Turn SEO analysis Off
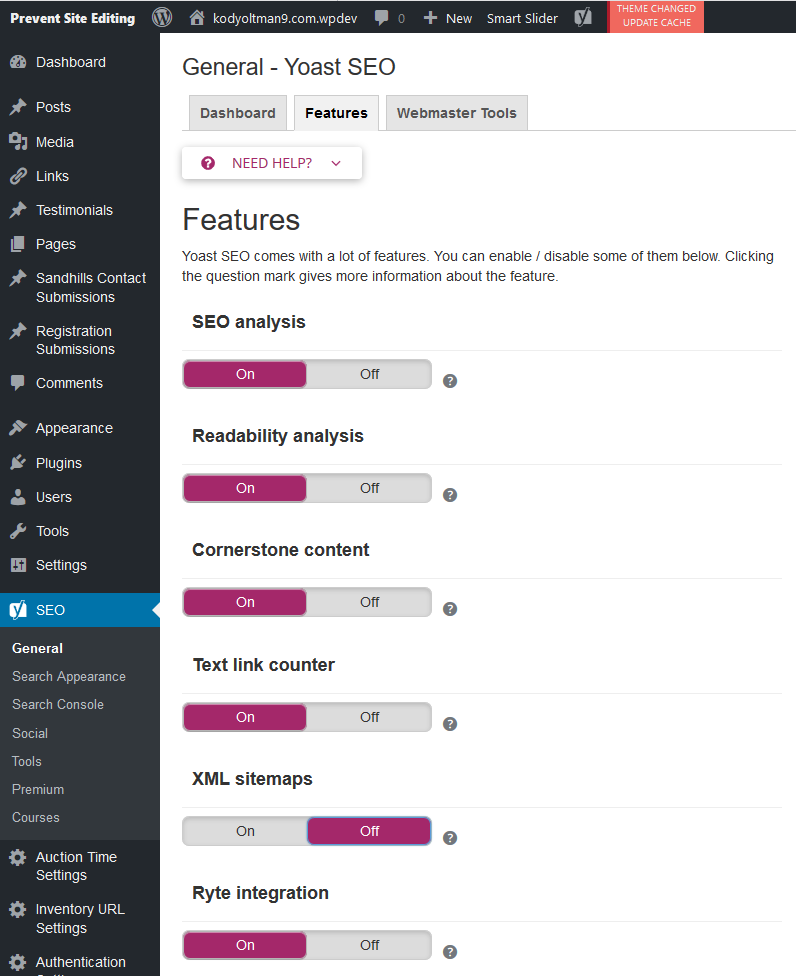This screenshot has width=796, height=976. pos(369,374)
